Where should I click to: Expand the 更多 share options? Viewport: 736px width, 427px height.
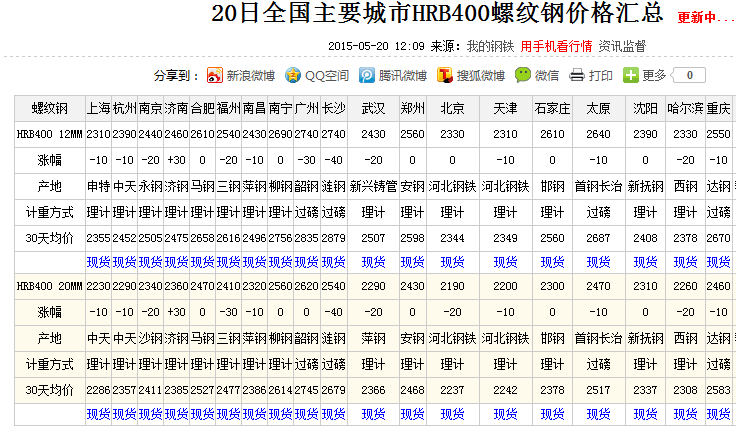[654, 76]
